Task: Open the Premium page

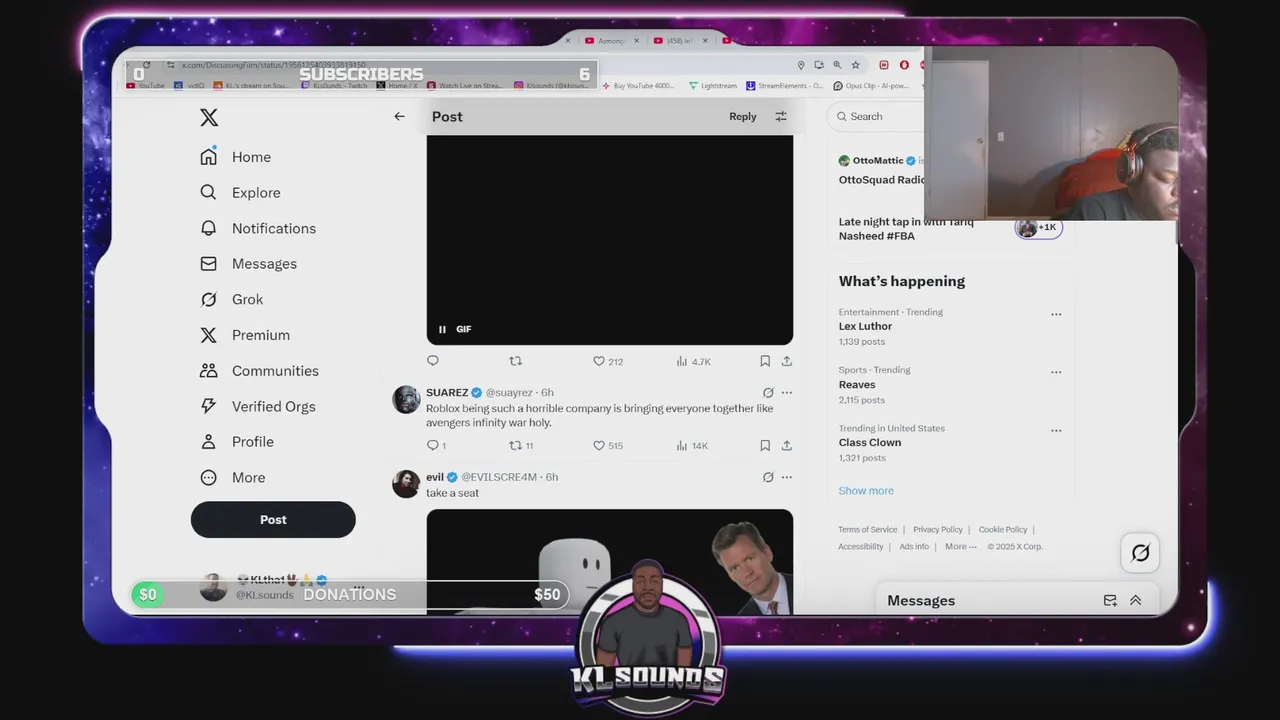Action: point(245,335)
